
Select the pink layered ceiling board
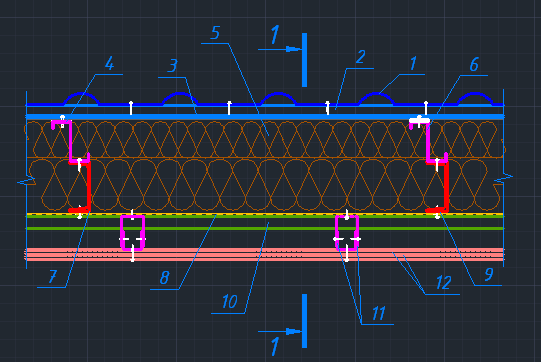pyautogui.click(x=265, y=254)
